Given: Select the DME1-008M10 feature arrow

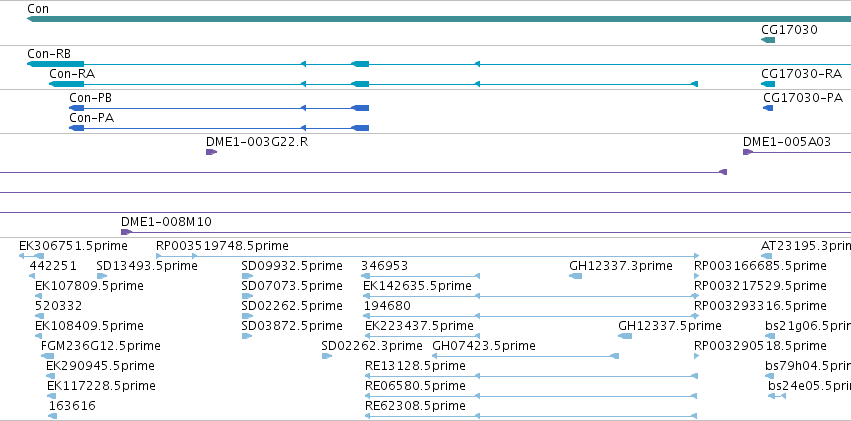Looking at the screenshot, I should 126,232.
